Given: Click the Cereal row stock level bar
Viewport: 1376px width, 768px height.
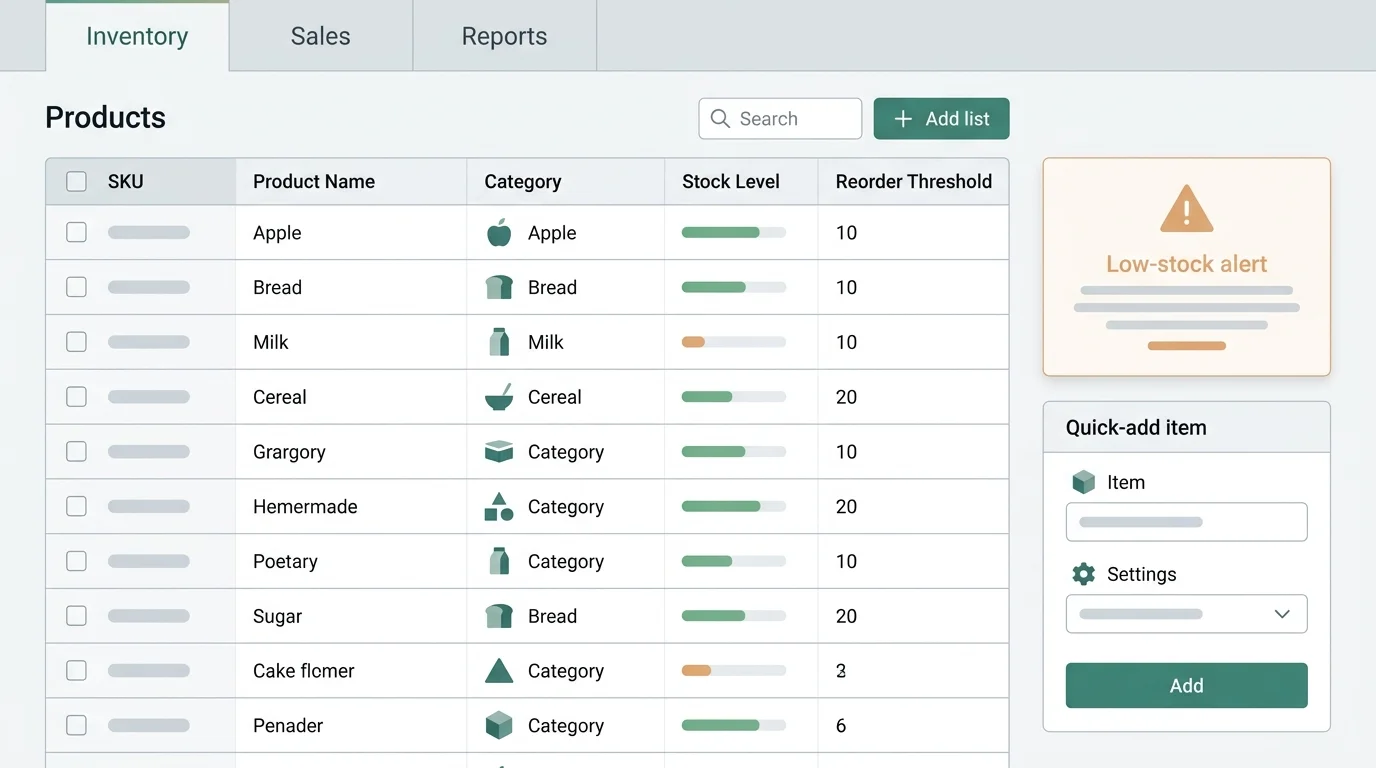Looking at the screenshot, I should [x=734, y=397].
